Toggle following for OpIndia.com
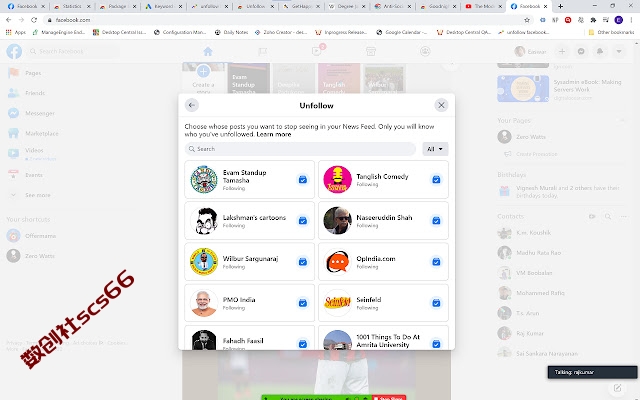640x400 pixels. point(436,262)
